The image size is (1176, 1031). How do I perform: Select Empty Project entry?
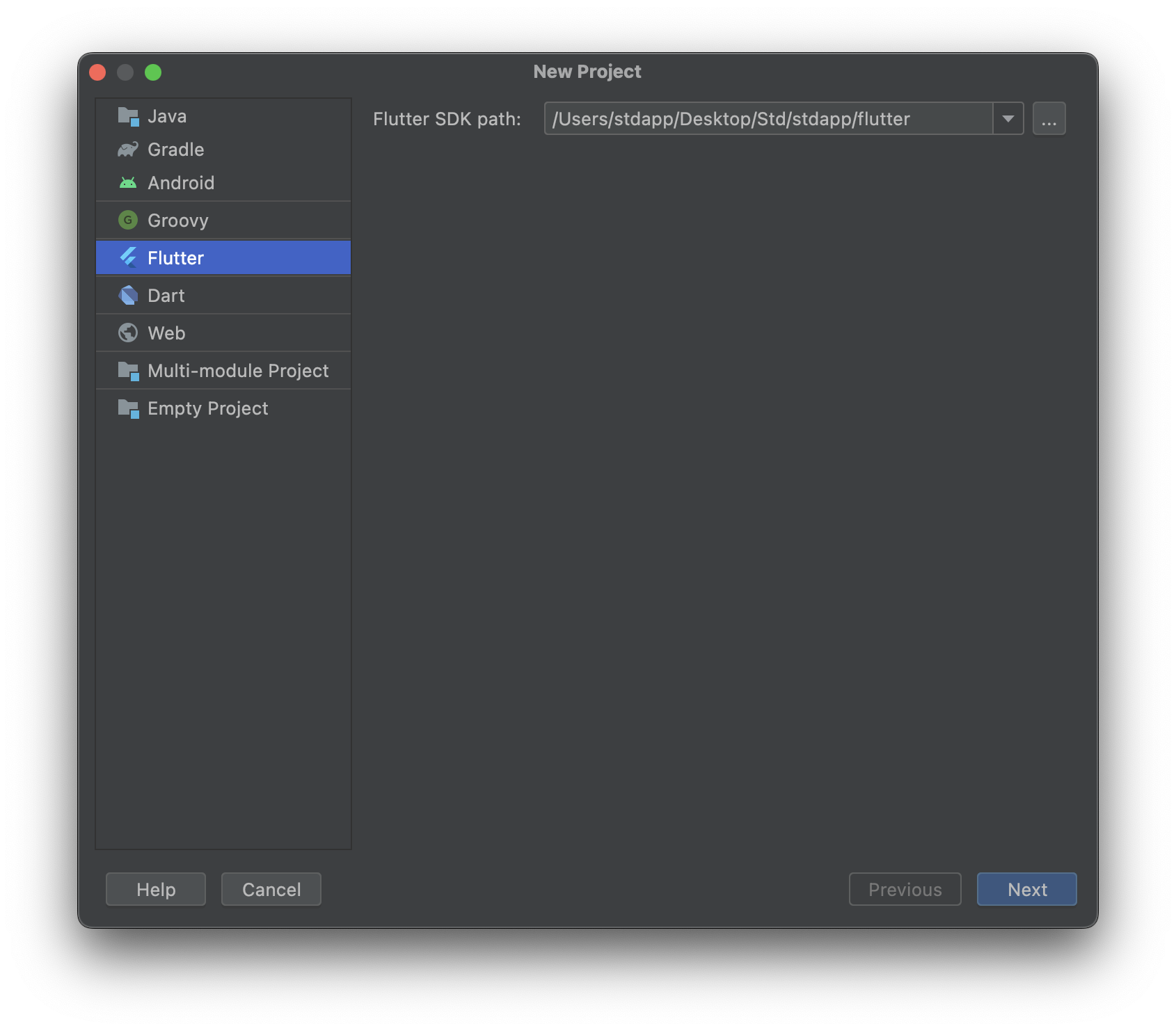[x=223, y=408]
